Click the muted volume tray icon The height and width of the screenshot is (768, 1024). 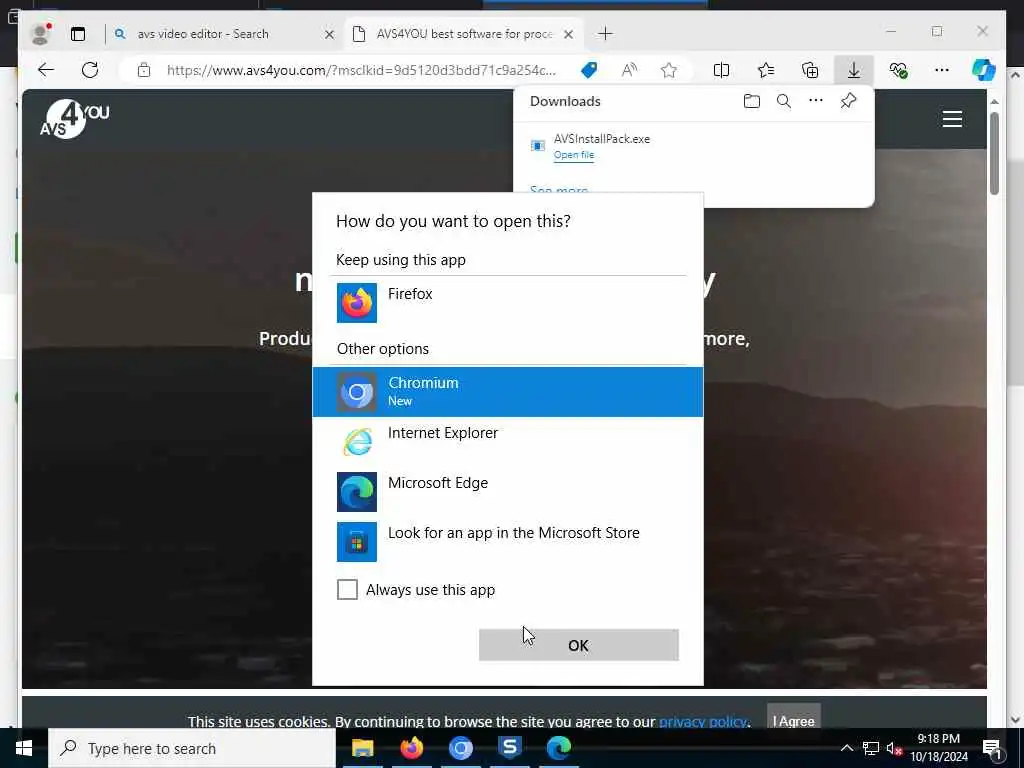(894, 748)
